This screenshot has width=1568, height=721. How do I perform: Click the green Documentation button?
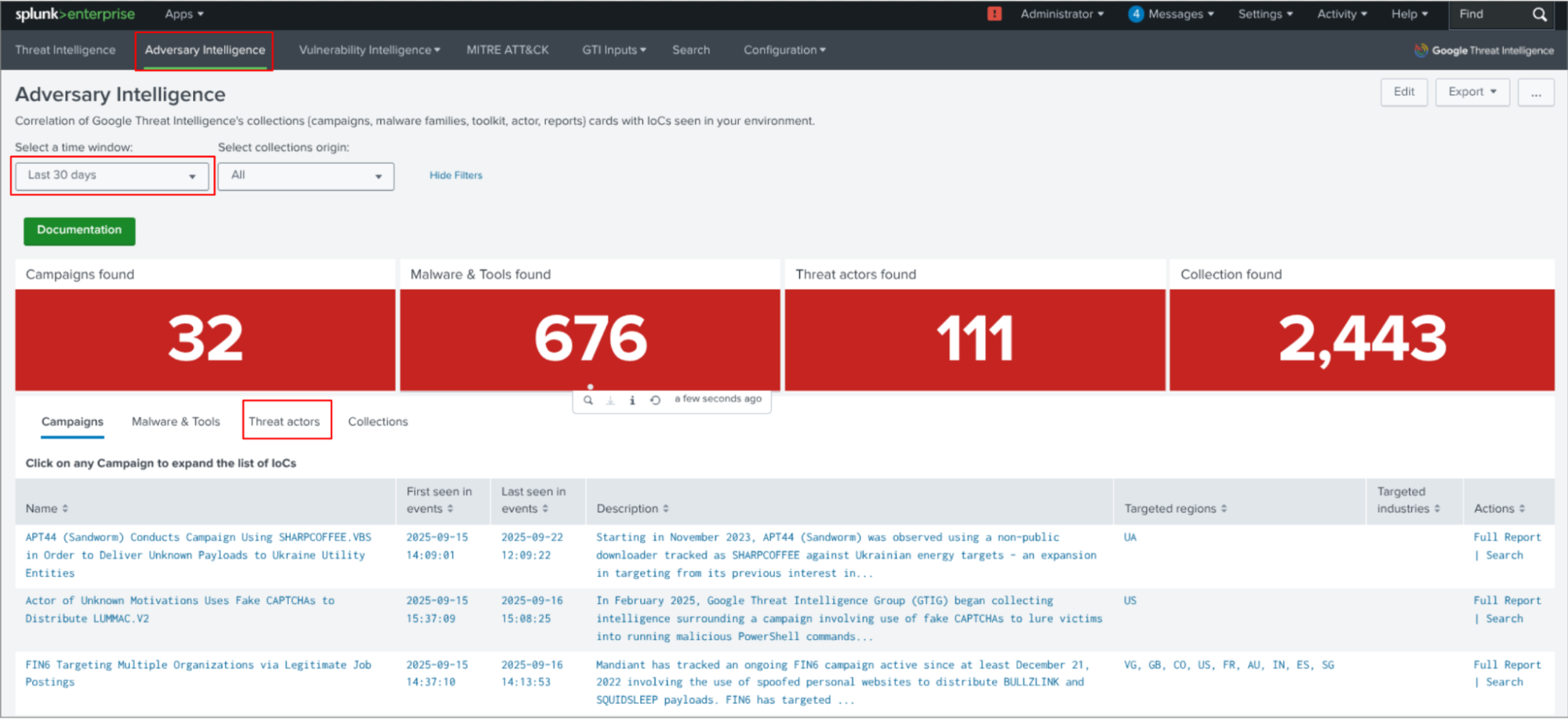click(x=79, y=231)
